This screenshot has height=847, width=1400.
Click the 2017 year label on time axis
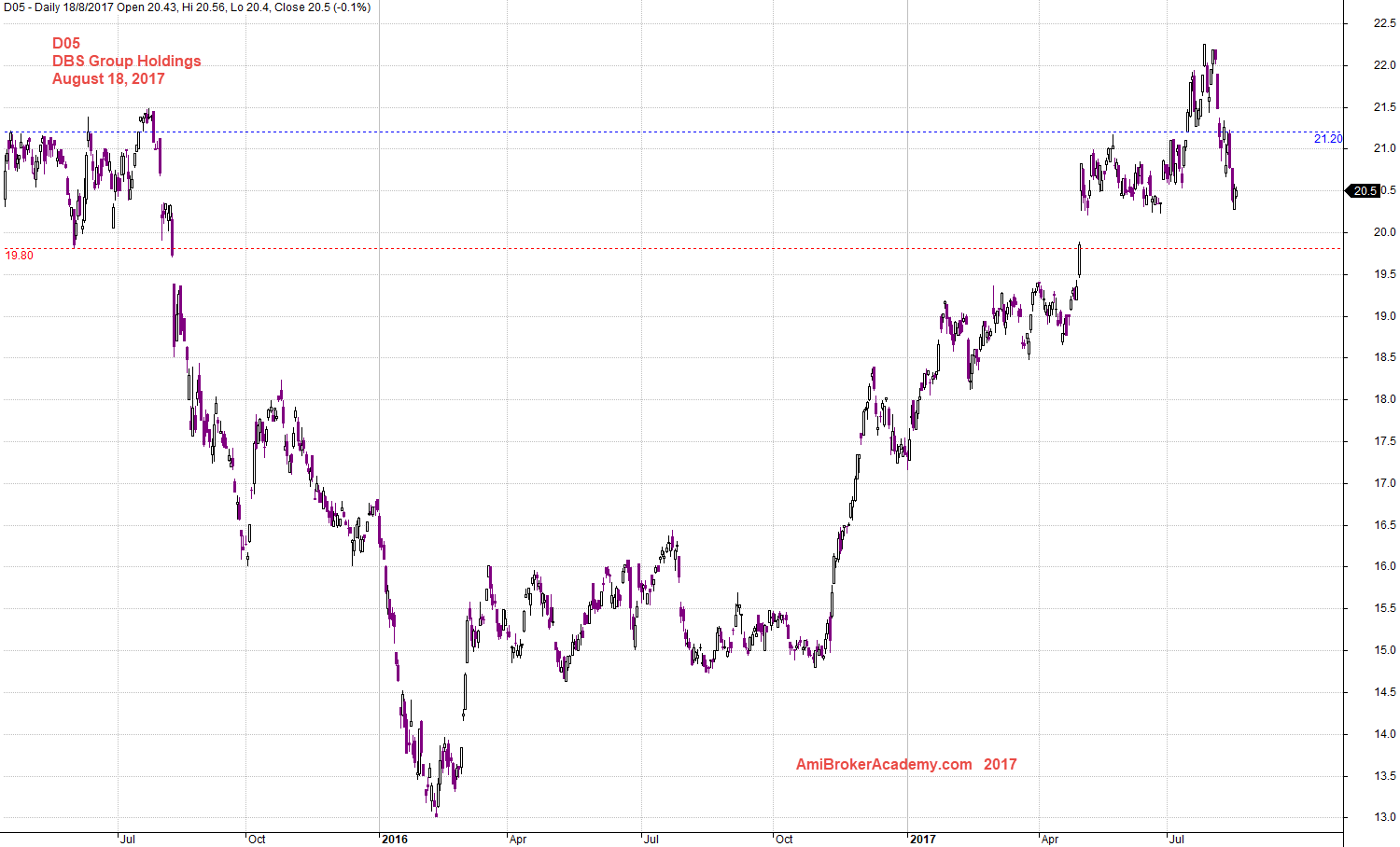[x=922, y=840]
